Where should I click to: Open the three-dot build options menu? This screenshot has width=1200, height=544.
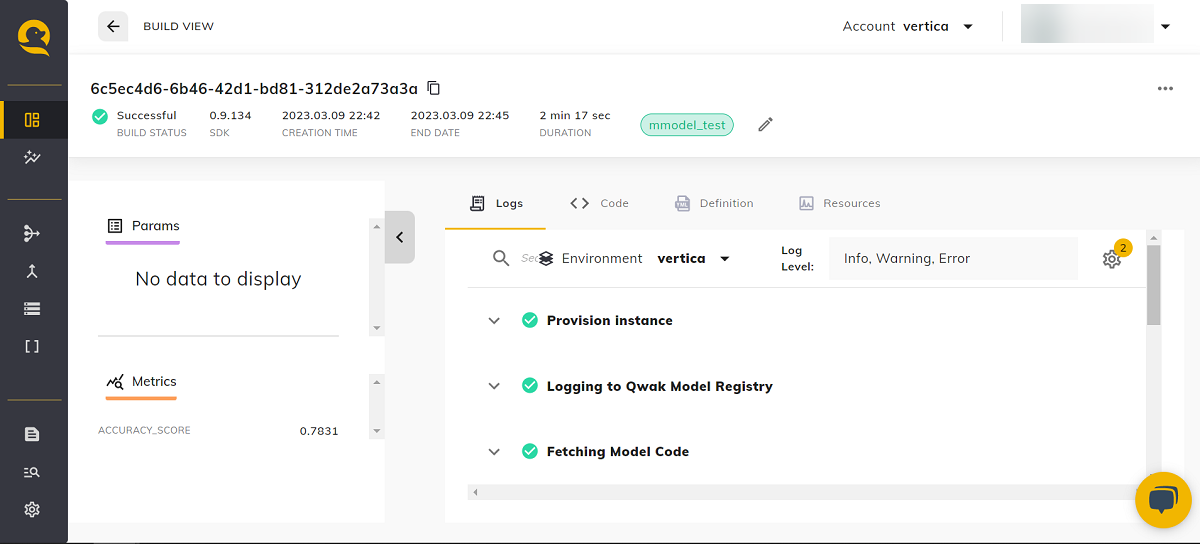(x=1165, y=88)
